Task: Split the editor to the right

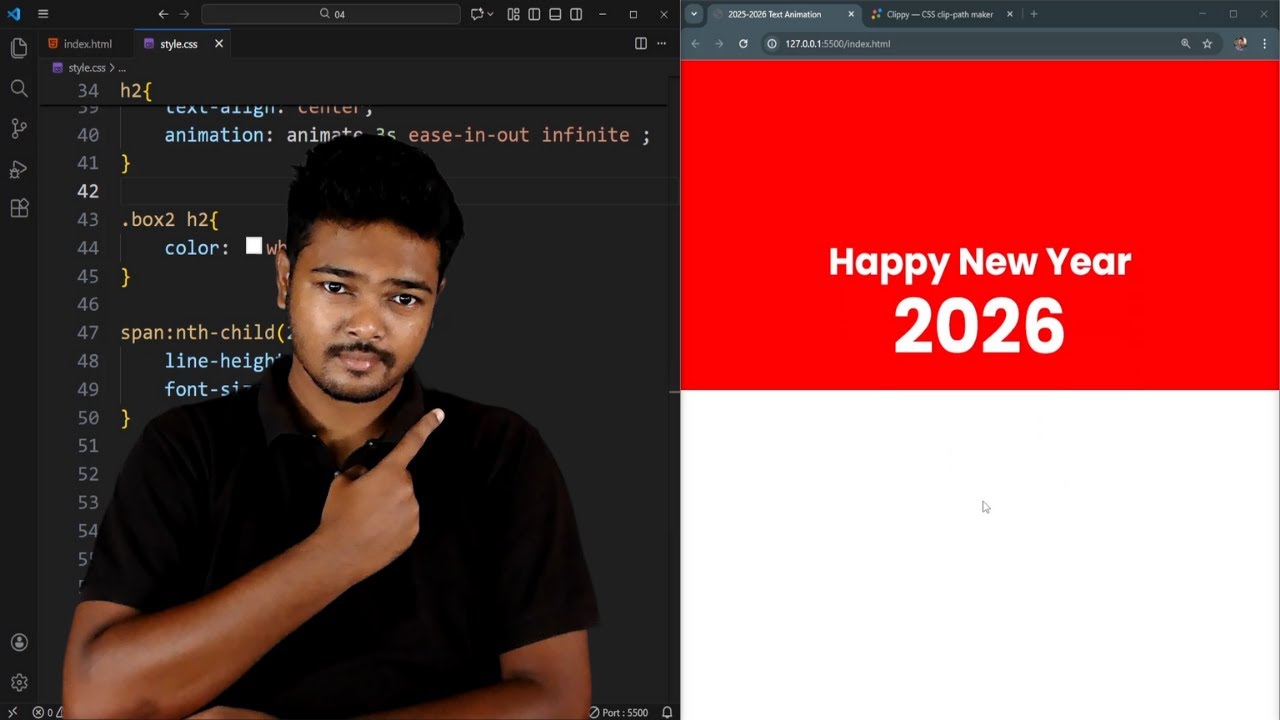Action: coord(641,44)
